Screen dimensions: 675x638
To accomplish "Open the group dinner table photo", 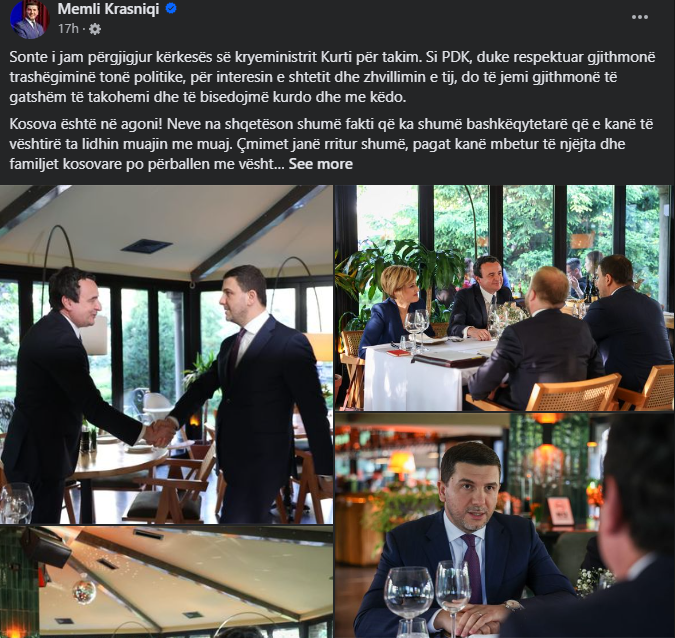I will pos(503,298).
